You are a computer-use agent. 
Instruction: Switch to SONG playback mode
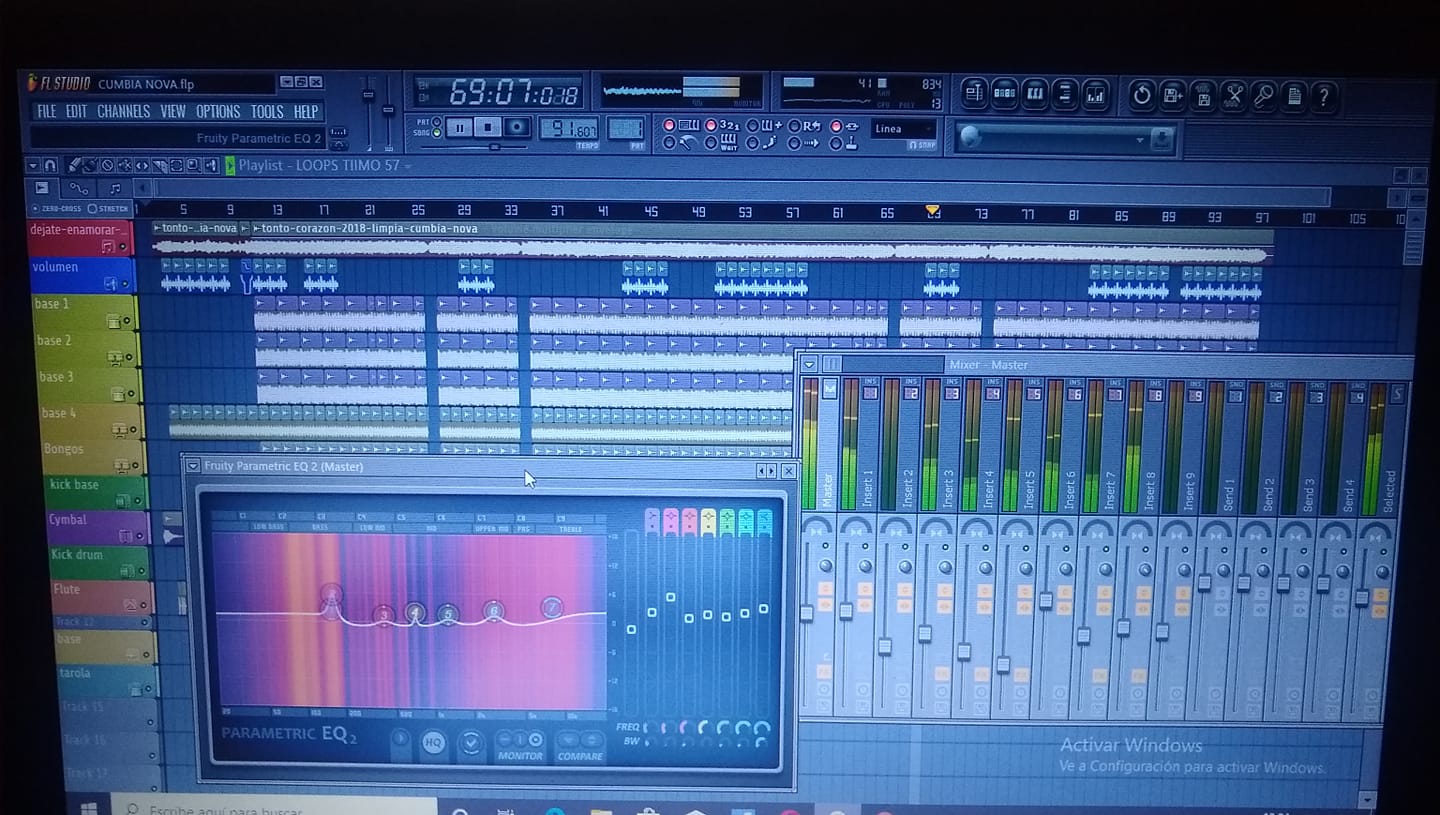click(436, 133)
